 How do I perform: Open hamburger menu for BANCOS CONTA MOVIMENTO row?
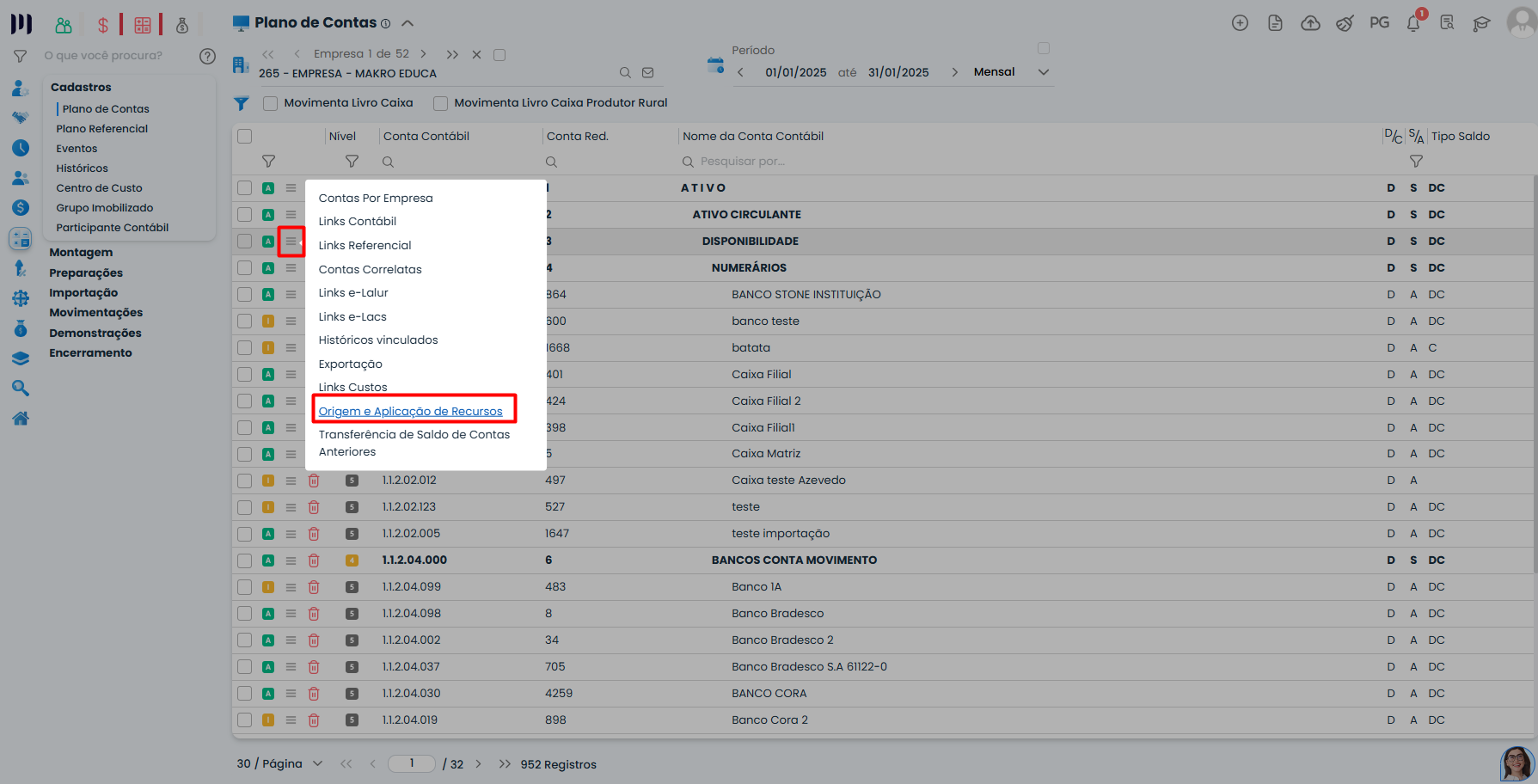point(291,560)
